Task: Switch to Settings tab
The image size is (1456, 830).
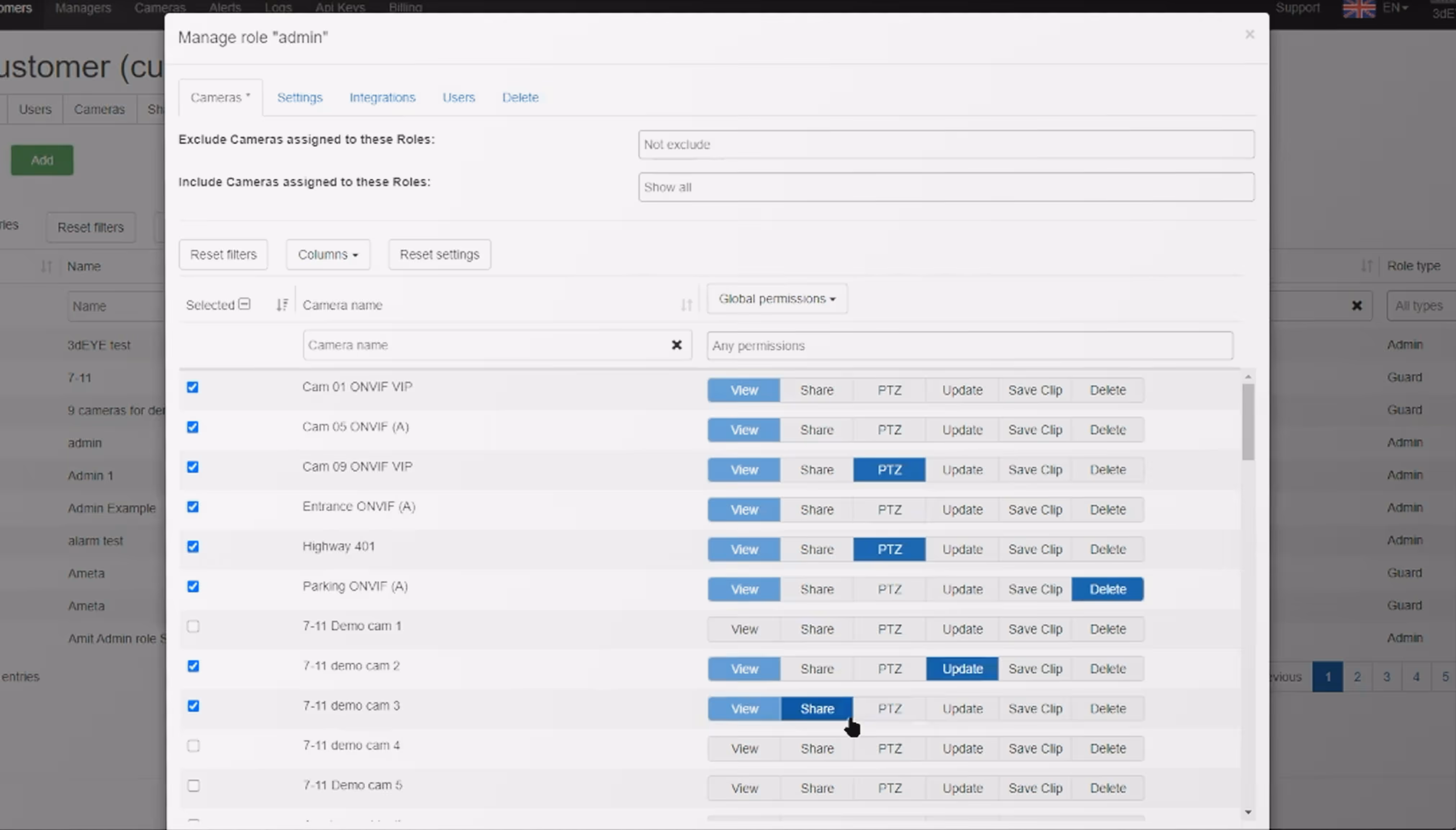Action: 300,98
